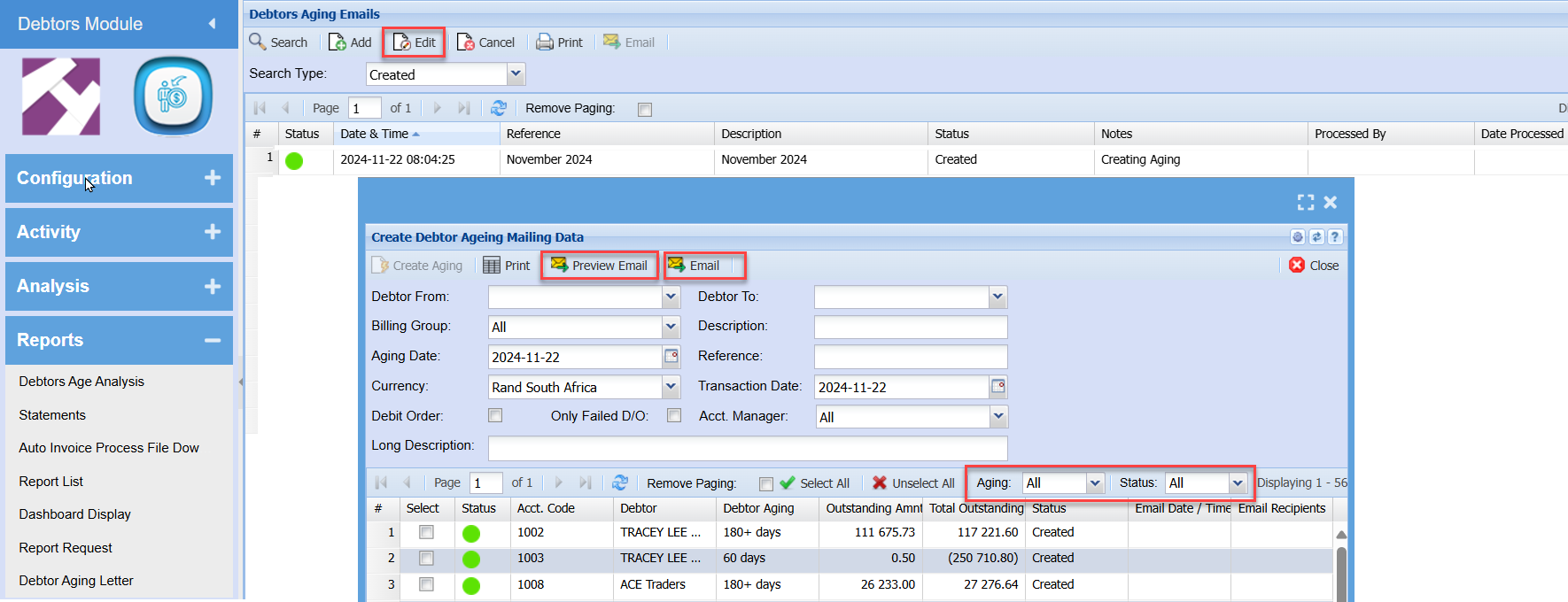Click the Search magnifier icon in toolbar

pyautogui.click(x=258, y=42)
